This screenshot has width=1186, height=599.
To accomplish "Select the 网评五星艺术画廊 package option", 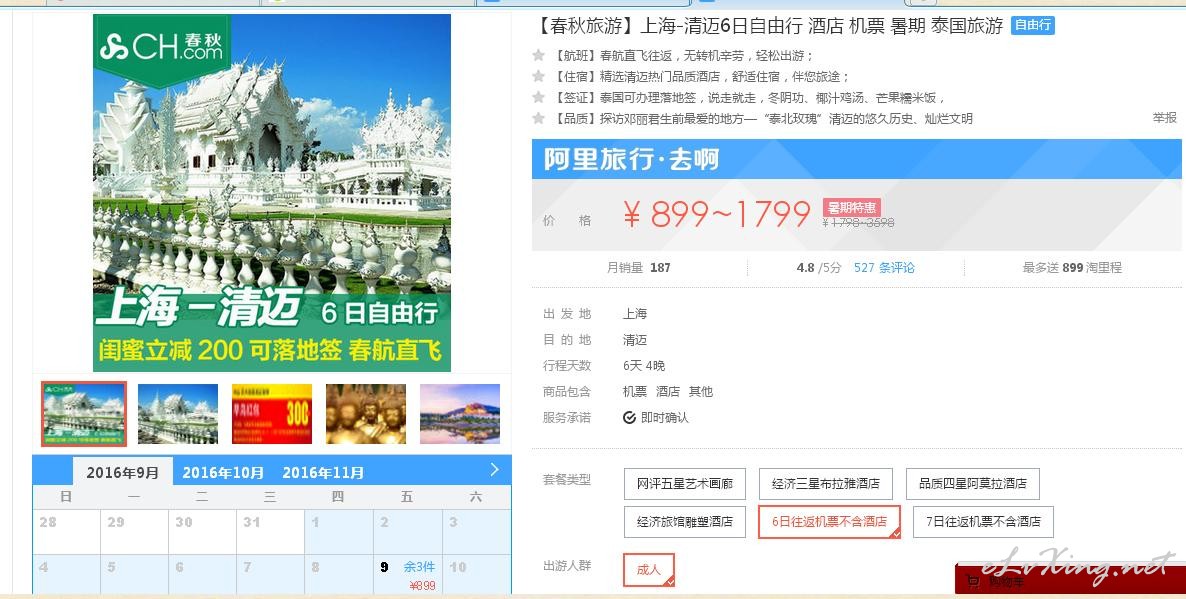I will tap(685, 483).
